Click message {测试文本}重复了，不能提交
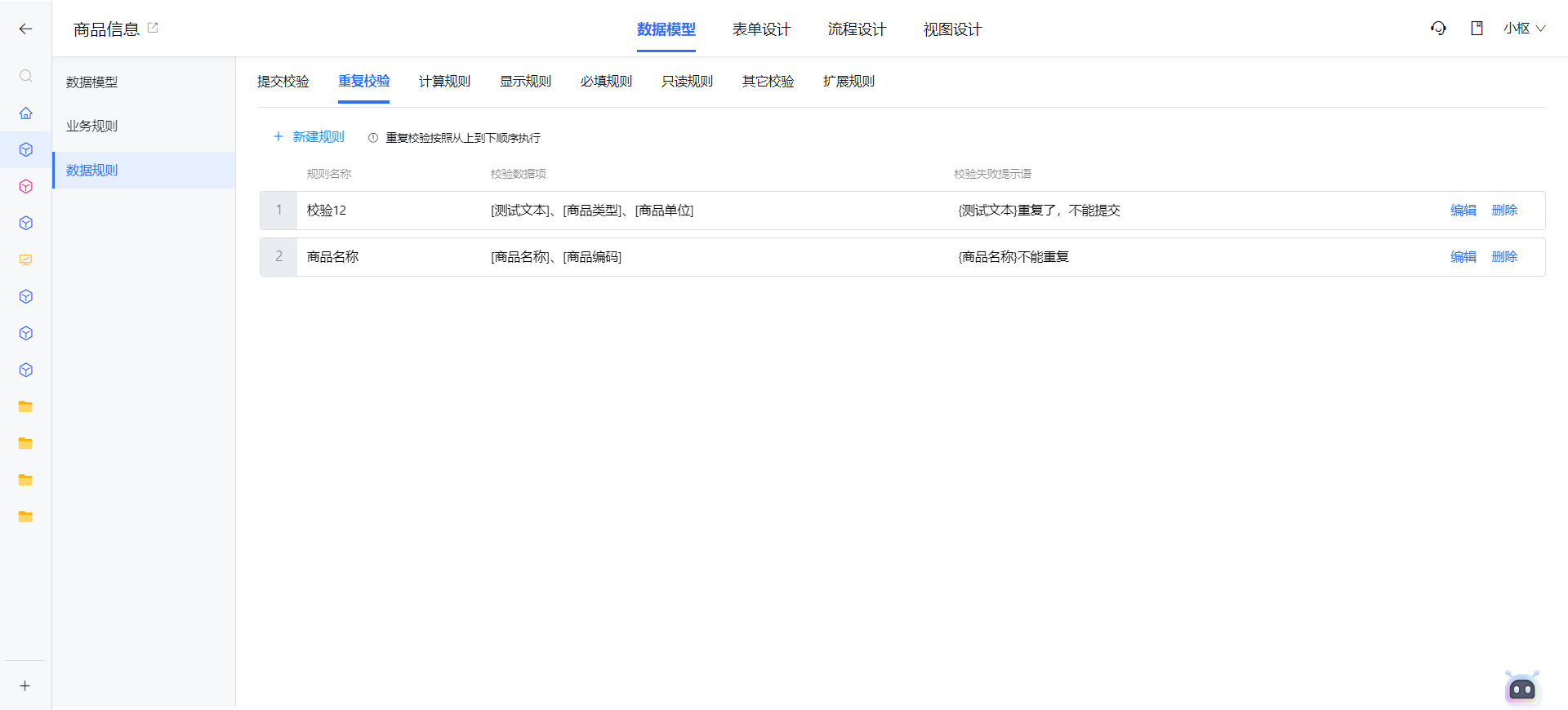Viewport: 1568px width, 710px height. [x=1039, y=211]
